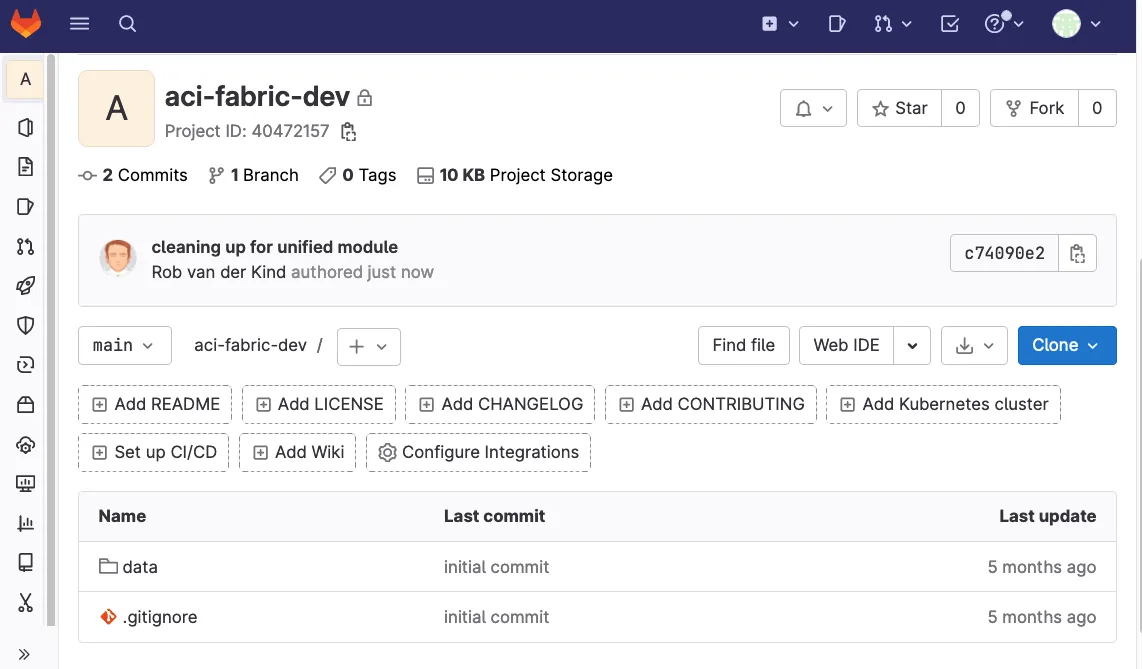Image resolution: width=1142 pixels, height=669 pixels.
Task: Open the Deployments rocket icon in sidebar
Action: tap(26, 286)
